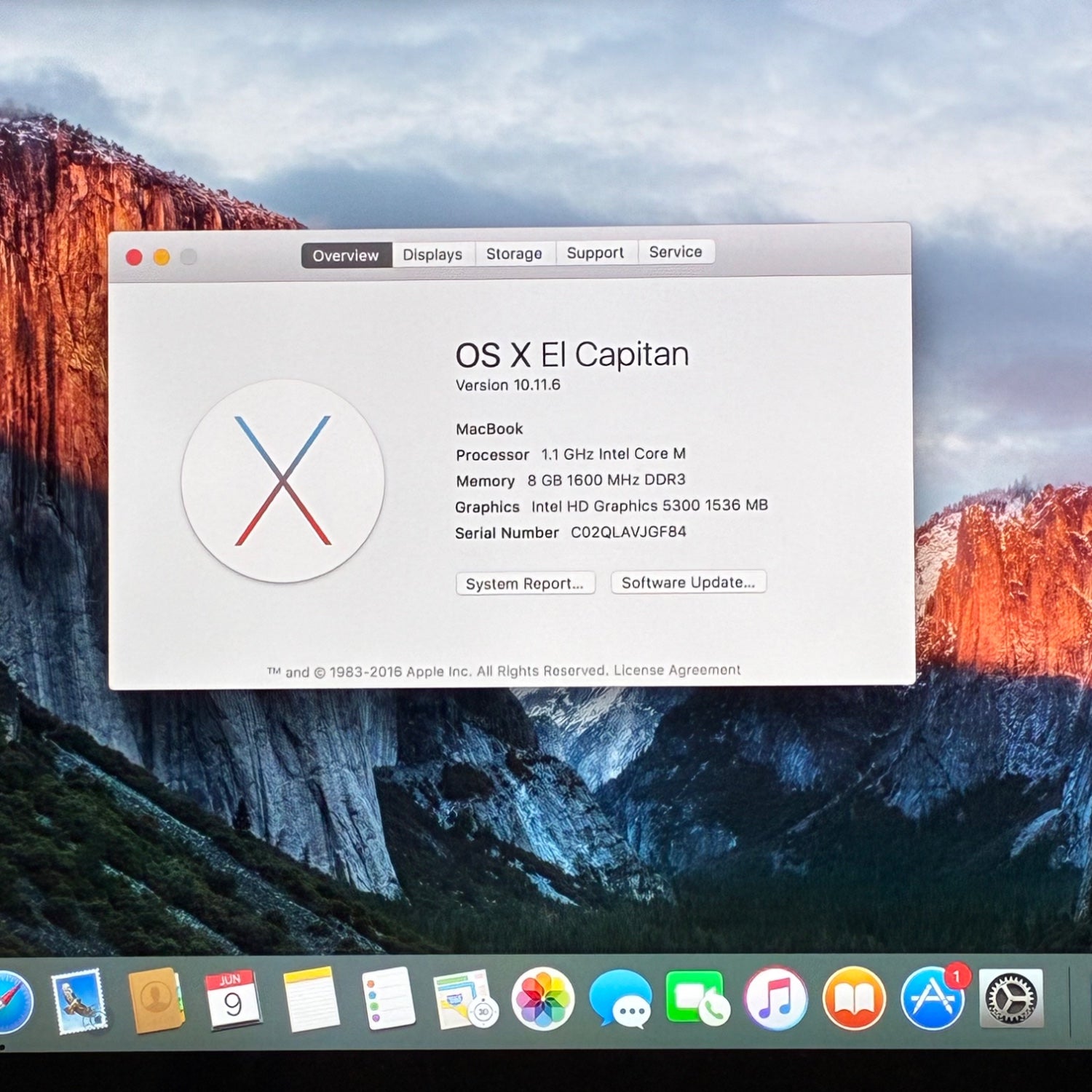Launch Messages from the Dock
This screenshot has height=1092, width=1092.
pyautogui.click(x=620, y=999)
